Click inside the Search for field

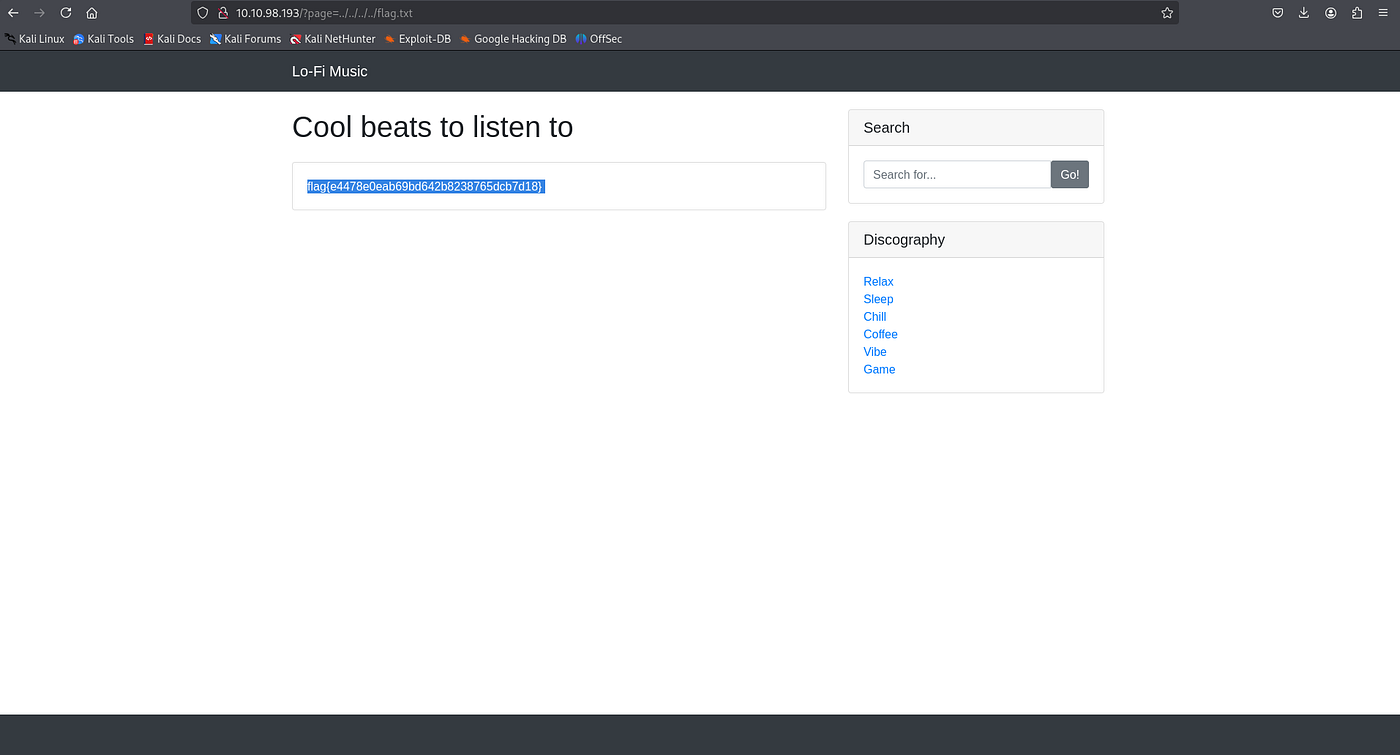click(956, 174)
